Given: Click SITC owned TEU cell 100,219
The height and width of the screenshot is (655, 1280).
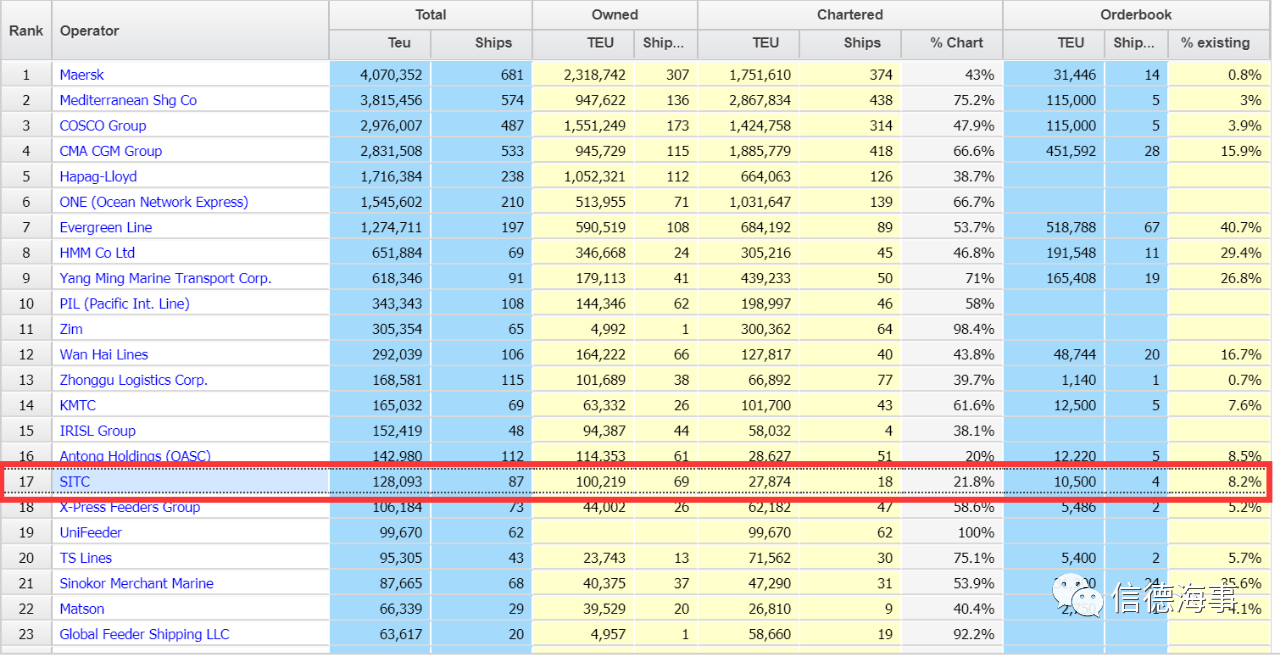Looking at the screenshot, I should (584, 481).
